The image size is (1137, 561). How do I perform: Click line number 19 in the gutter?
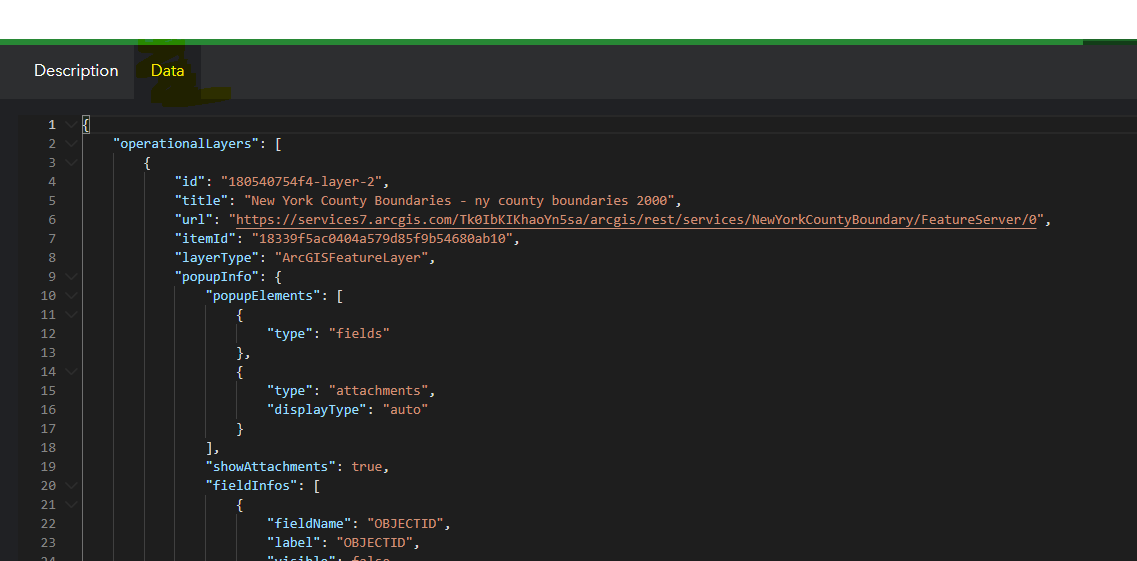[x=48, y=467]
